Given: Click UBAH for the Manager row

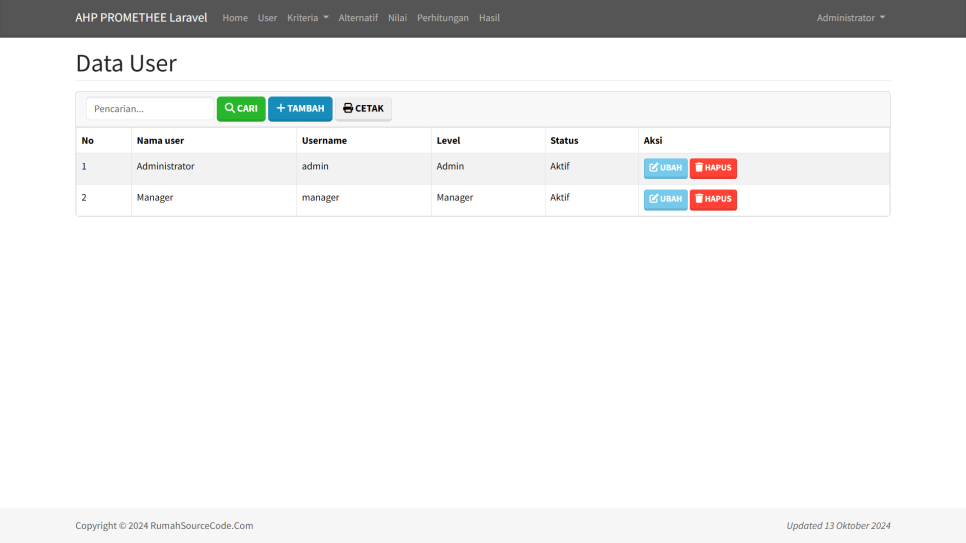Looking at the screenshot, I should pos(665,199).
